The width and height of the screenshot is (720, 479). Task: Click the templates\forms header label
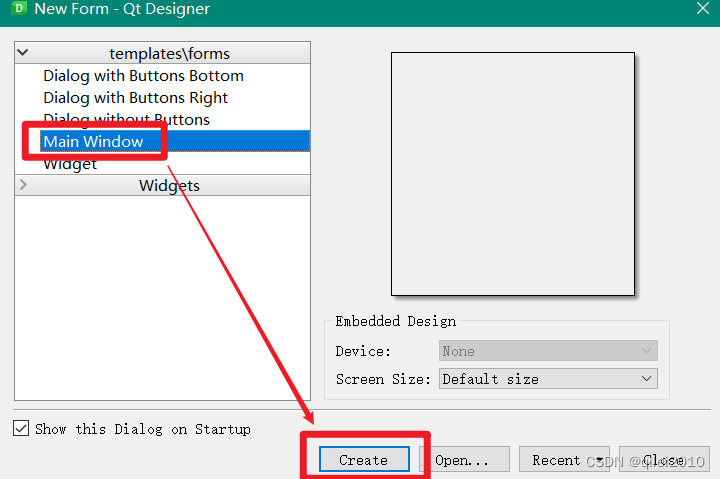click(169, 53)
